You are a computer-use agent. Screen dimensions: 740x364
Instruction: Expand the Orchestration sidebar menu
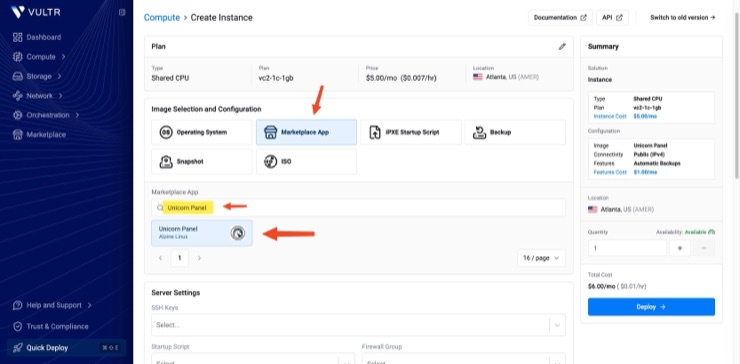(46, 115)
